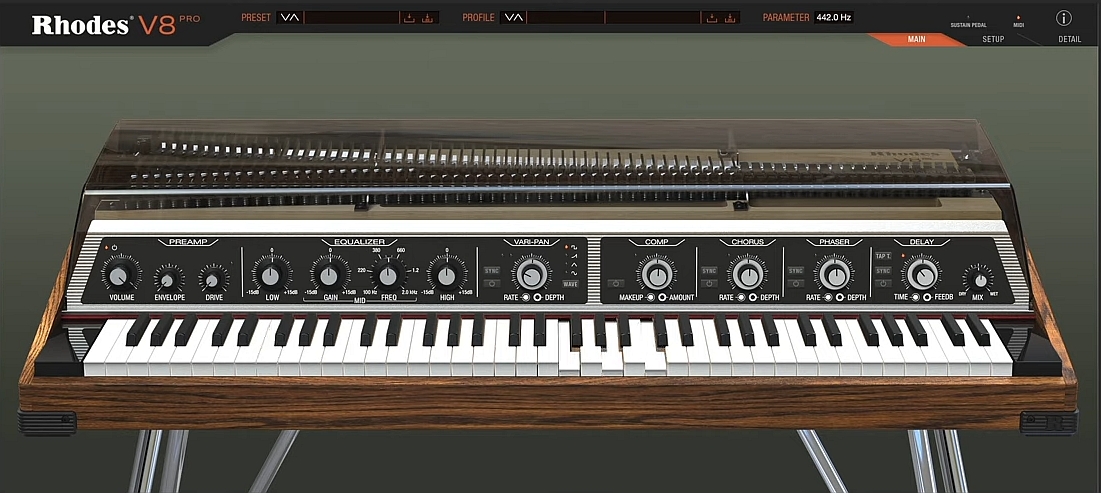Load a preset with the Preset load icon
The width and height of the screenshot is (1101, 493).
tap(409, 18)
